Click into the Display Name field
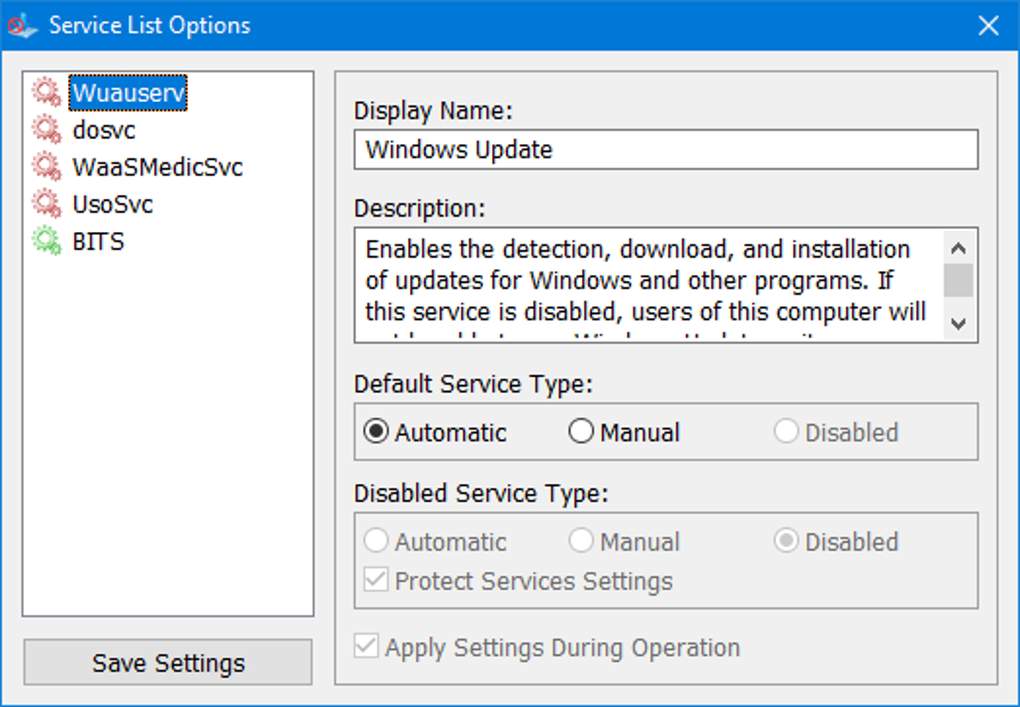This screenshot has width=1020, height=707. click(x=665, y=150)
